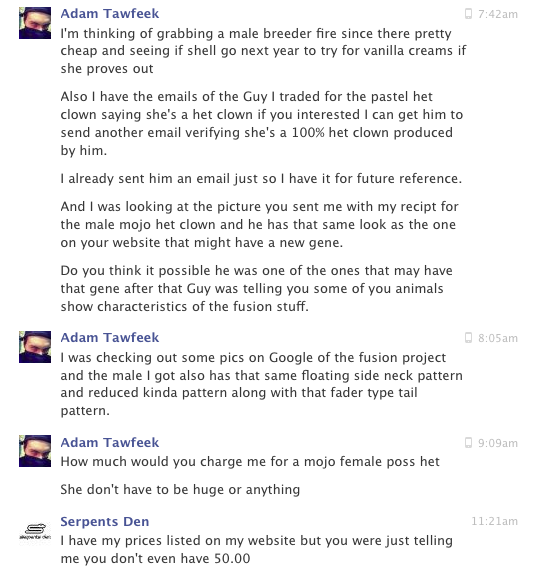This screenshot has width=538, height=575.
Task: Visit the Serpents Den profile link
Action: [105, 521]
